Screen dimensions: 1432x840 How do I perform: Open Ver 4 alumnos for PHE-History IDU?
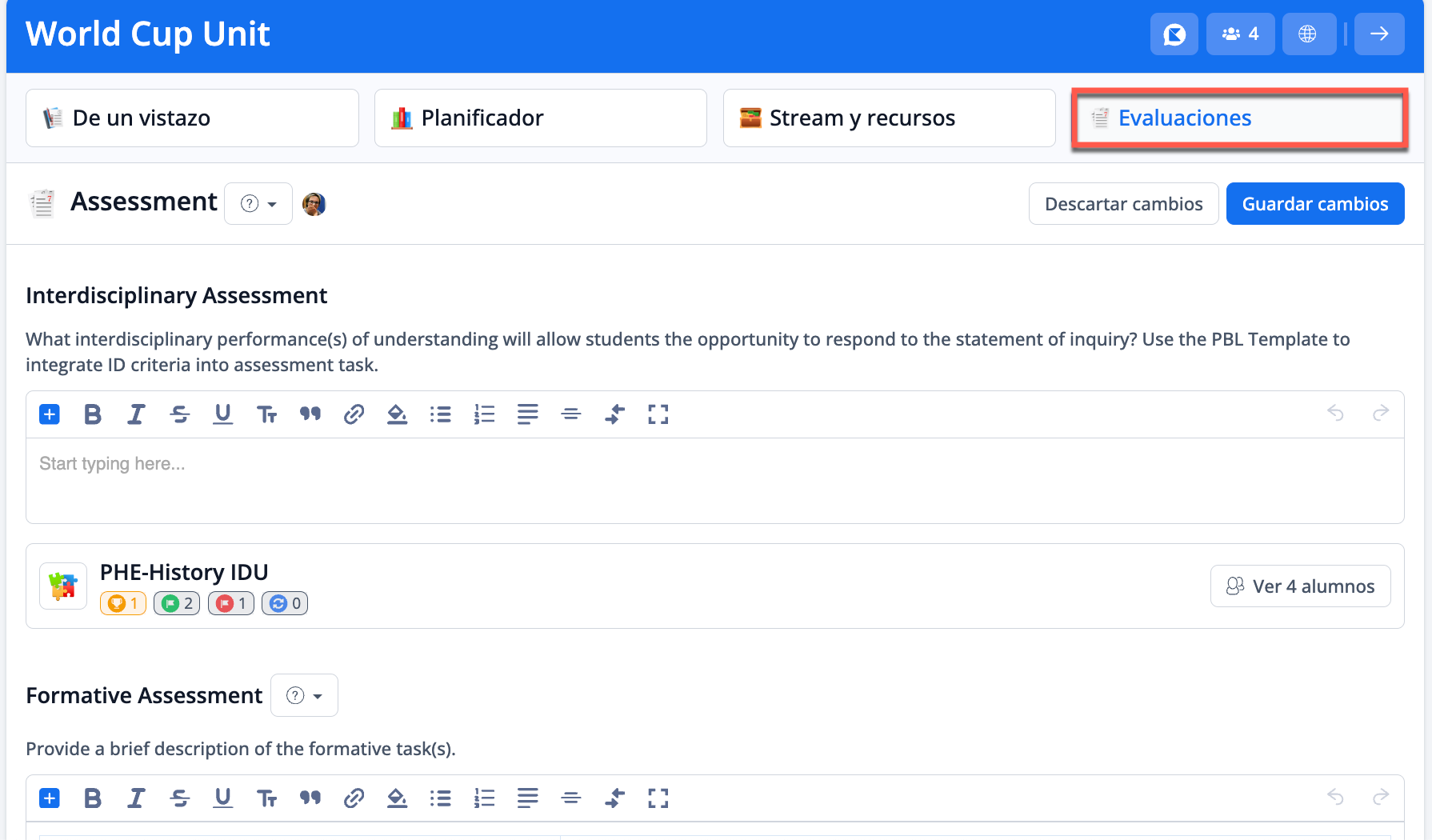click(1300, 586)
